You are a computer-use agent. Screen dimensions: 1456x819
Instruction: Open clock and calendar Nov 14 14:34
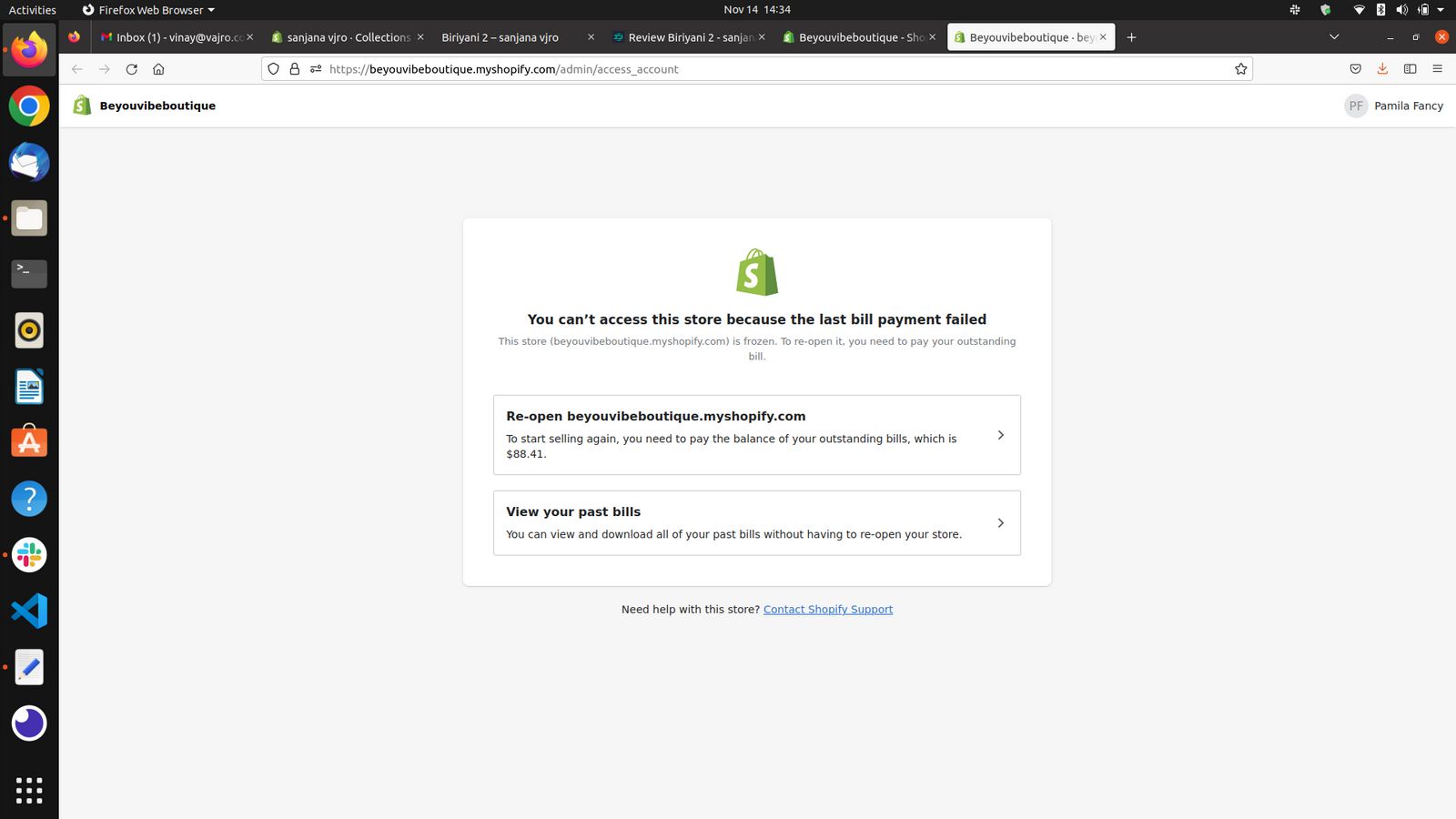(757, 10)
